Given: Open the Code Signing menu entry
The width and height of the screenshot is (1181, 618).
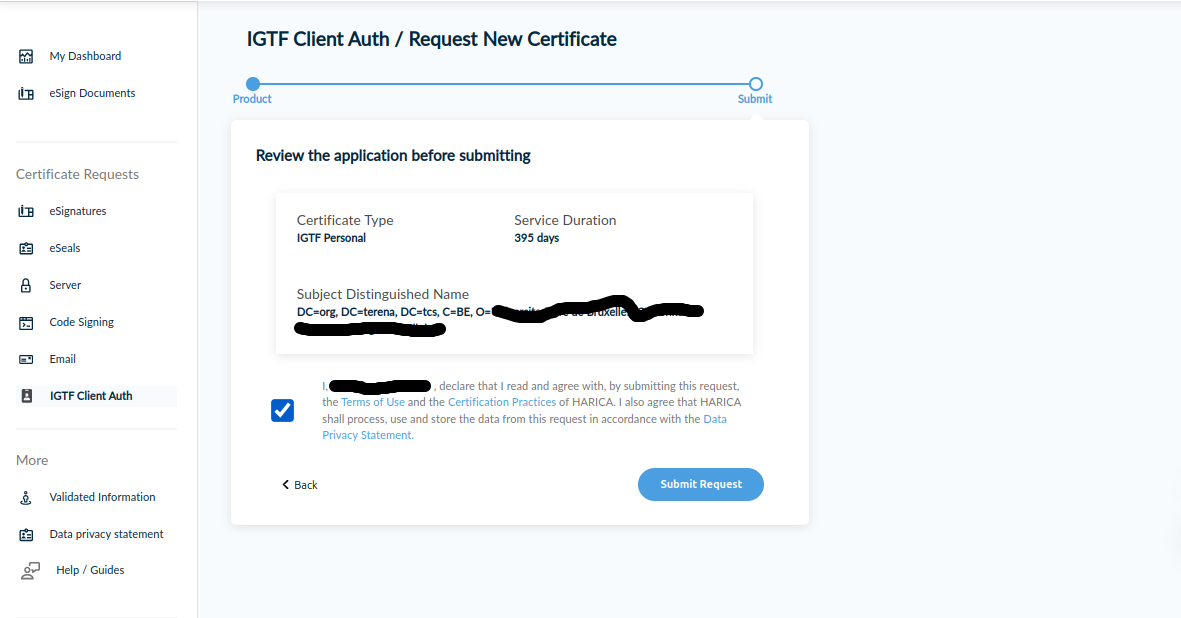Looking at the screenshot, I should coord(81,322).
